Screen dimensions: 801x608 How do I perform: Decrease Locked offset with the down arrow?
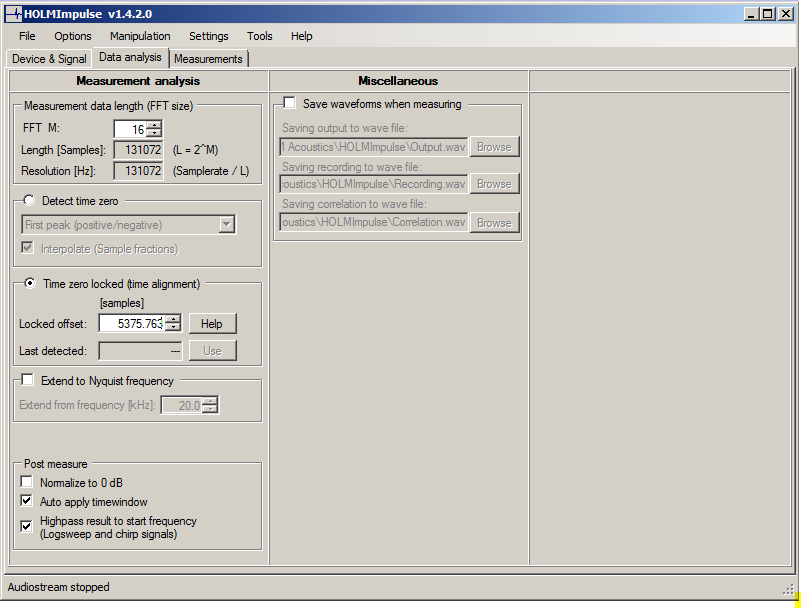tap(174, 328)
